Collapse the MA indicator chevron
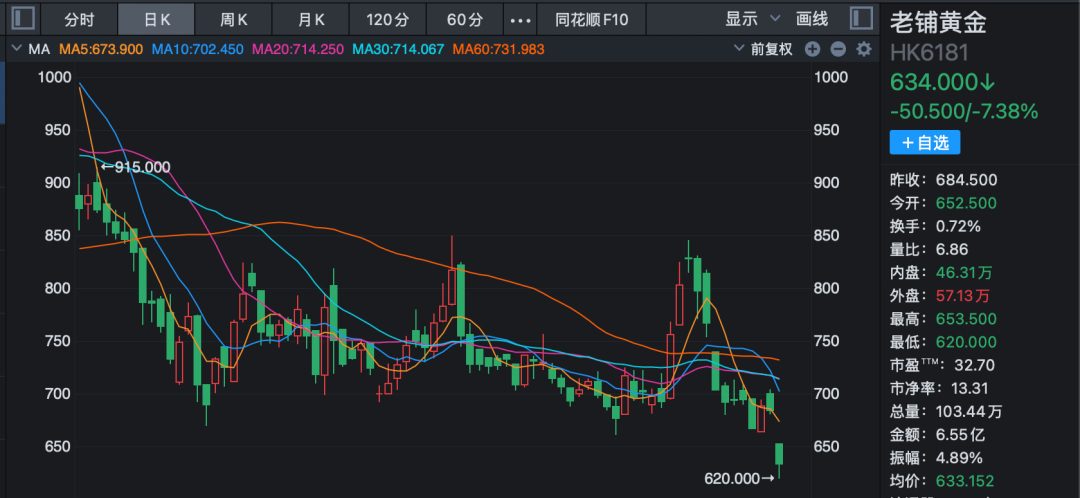1080x498 pixels. [16, 49]
